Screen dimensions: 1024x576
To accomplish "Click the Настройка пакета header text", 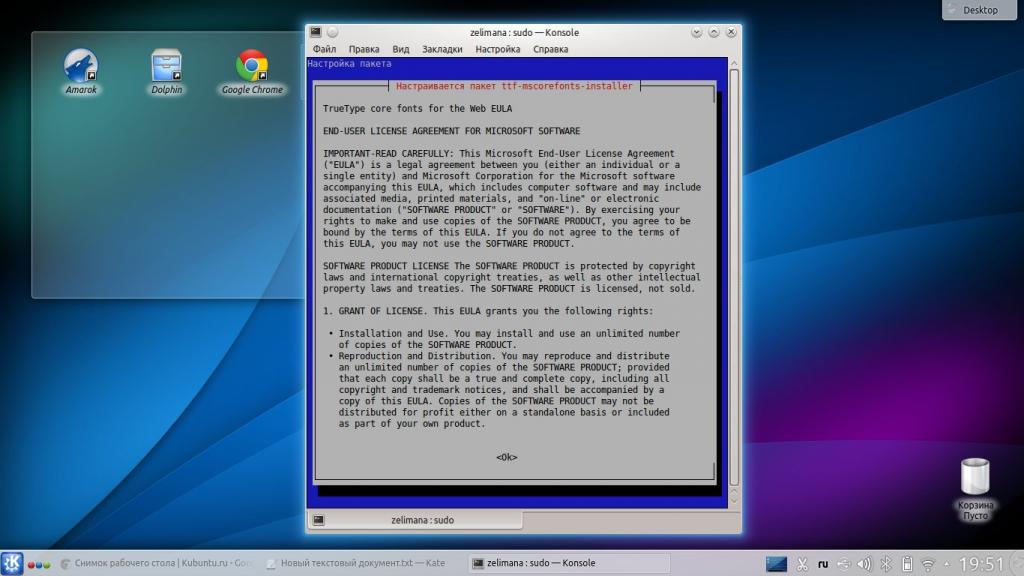I will [349, 63].
